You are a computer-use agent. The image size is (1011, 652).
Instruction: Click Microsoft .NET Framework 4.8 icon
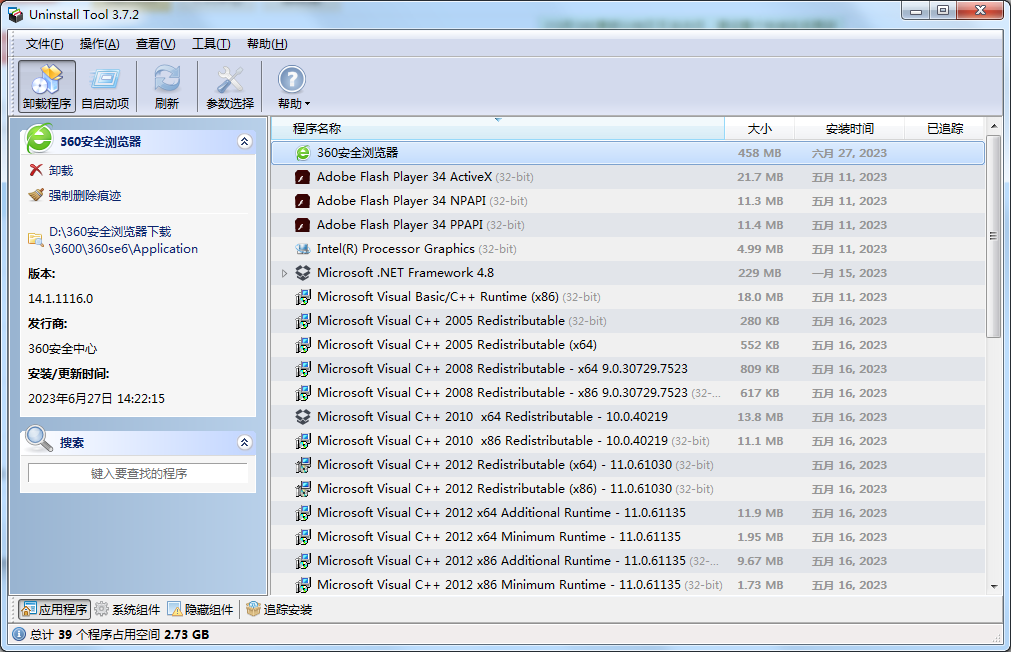302,273
